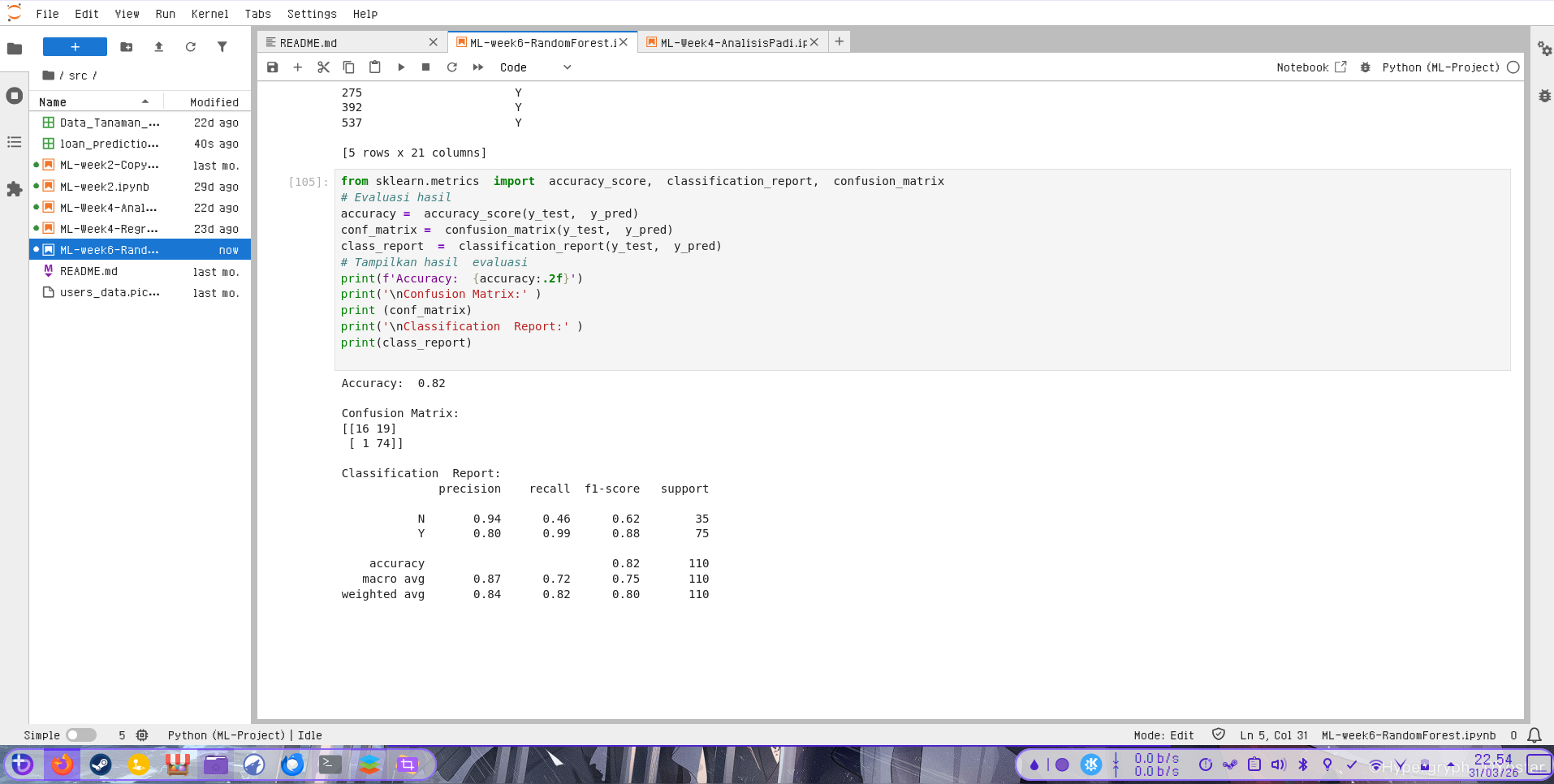1554x784 pixels.
Task: Save the notebook with the disk icon
Action: pos(273,67)
